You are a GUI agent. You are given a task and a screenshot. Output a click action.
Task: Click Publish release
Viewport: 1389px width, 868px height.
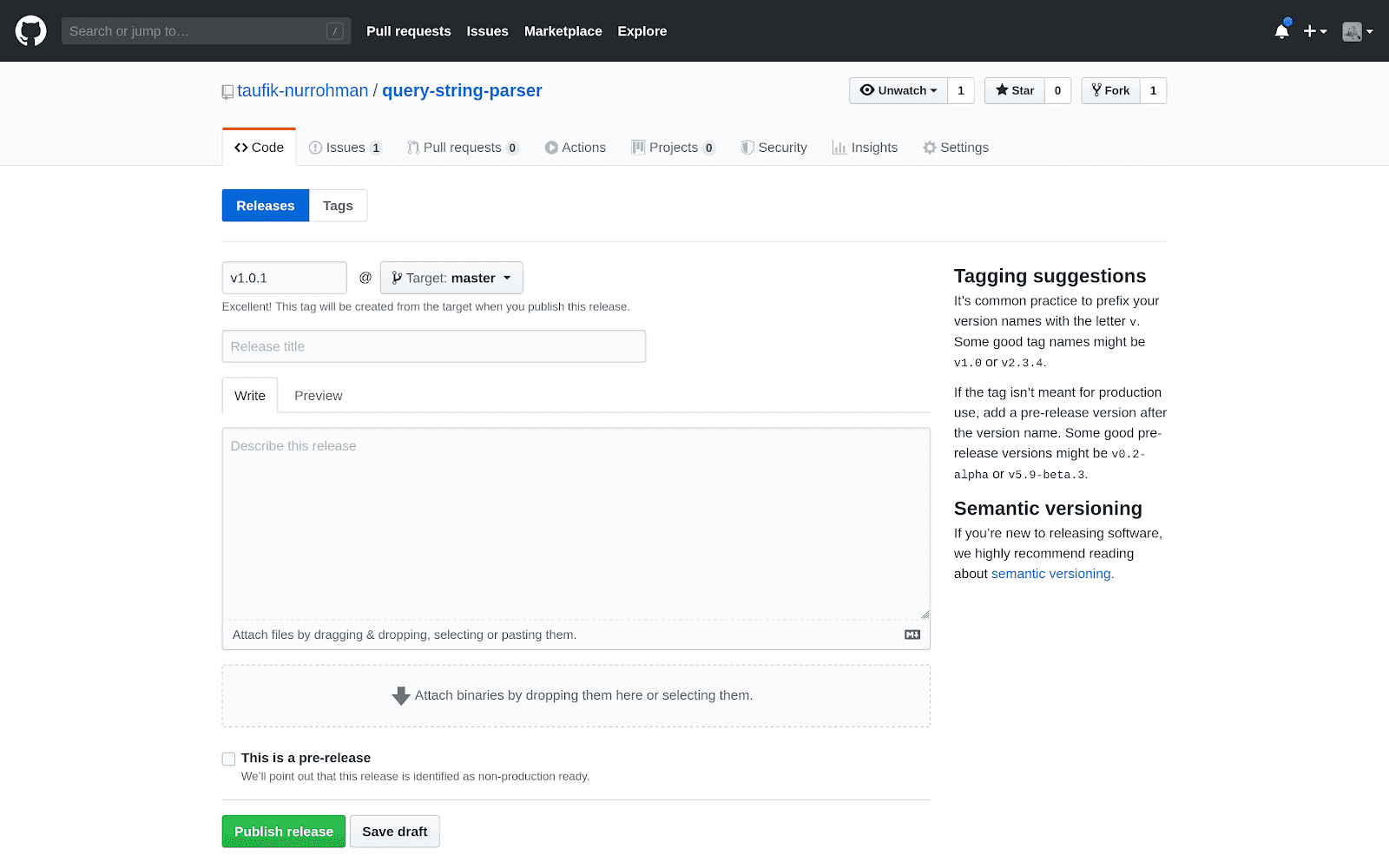tap(284, 832)
